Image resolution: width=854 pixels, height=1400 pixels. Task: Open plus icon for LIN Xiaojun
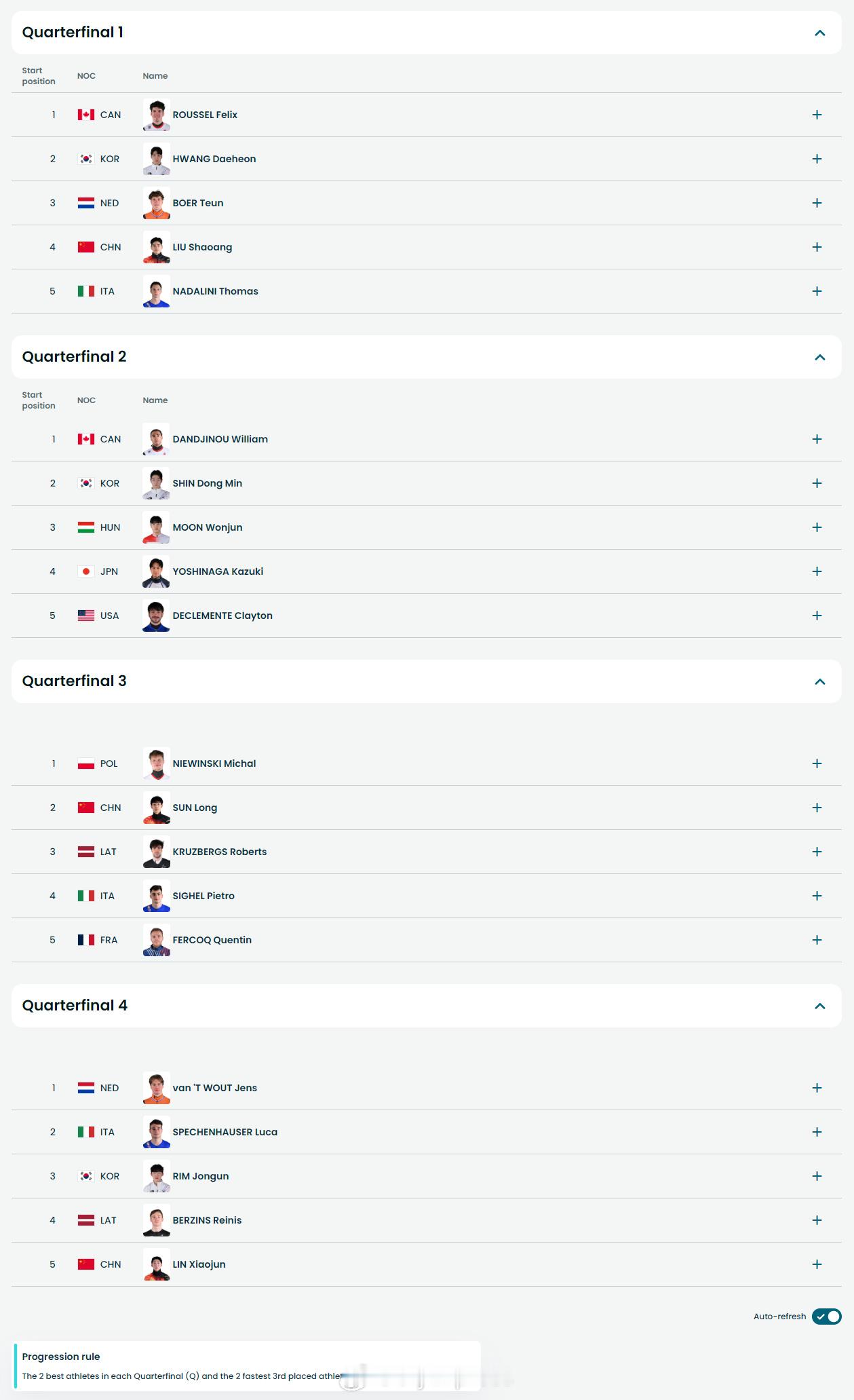tap(817, 1264)
